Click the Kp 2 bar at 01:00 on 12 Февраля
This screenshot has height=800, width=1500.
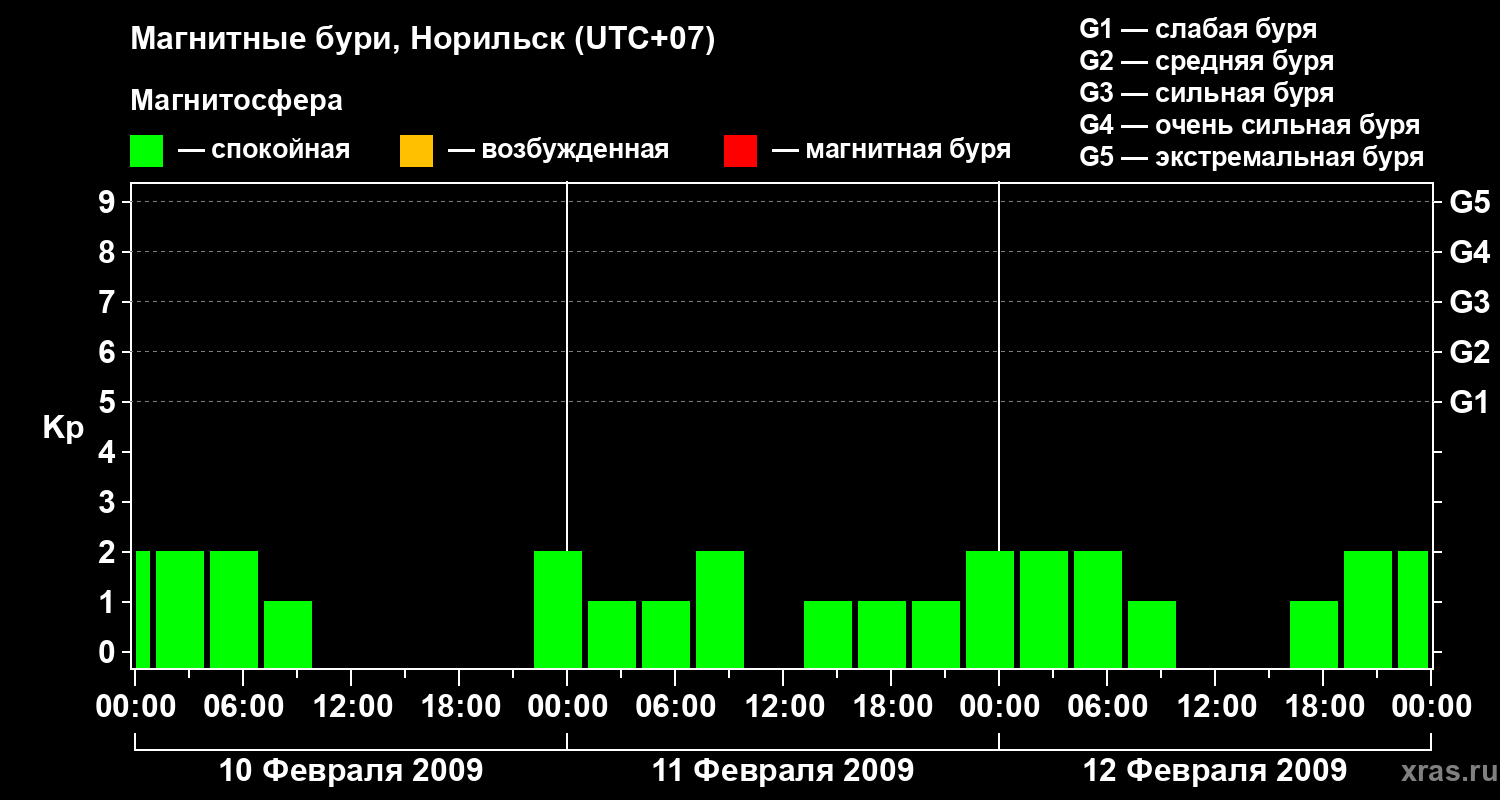click(1044, 609)
